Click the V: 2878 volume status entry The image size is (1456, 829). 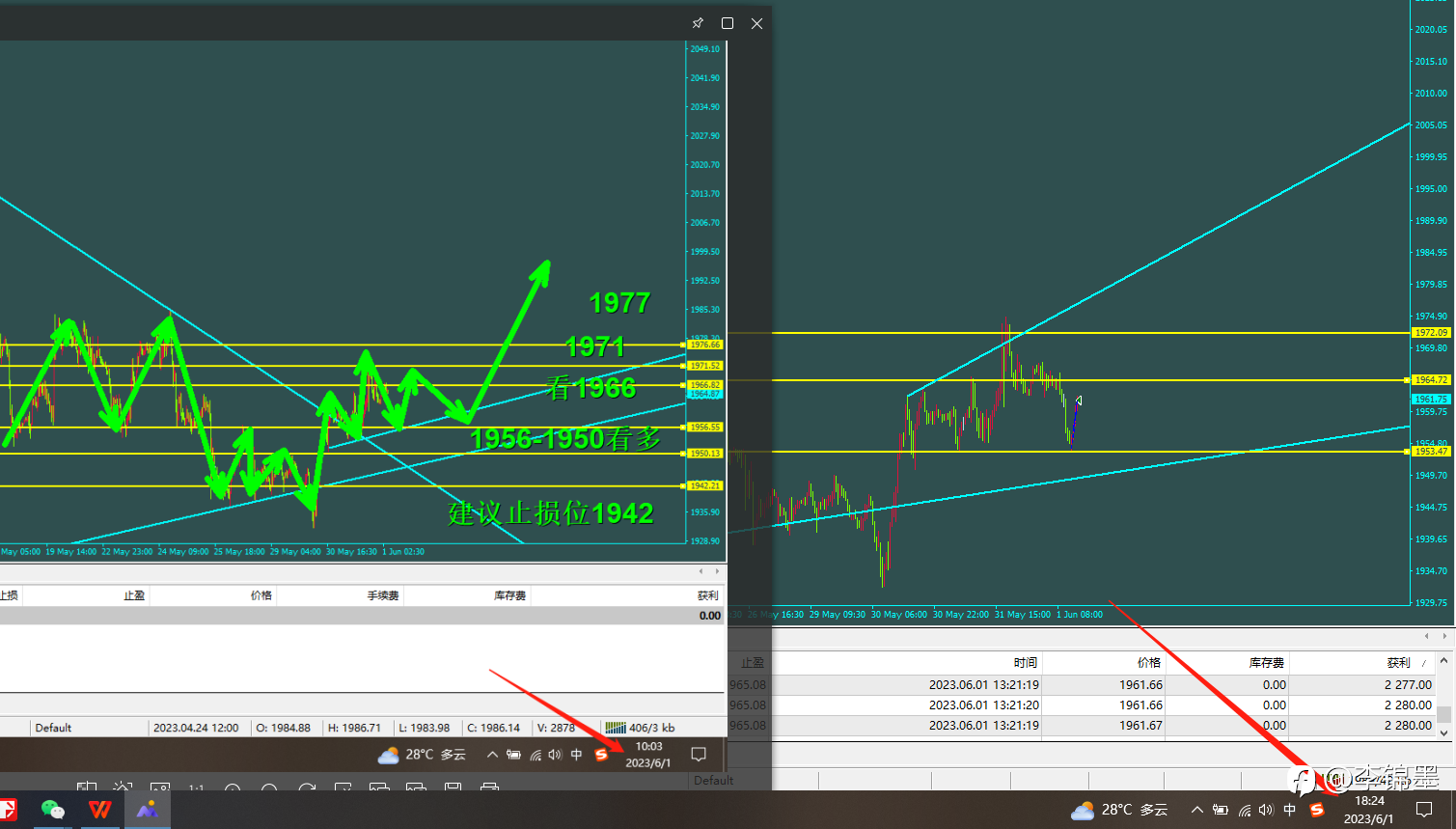point(556,728)
